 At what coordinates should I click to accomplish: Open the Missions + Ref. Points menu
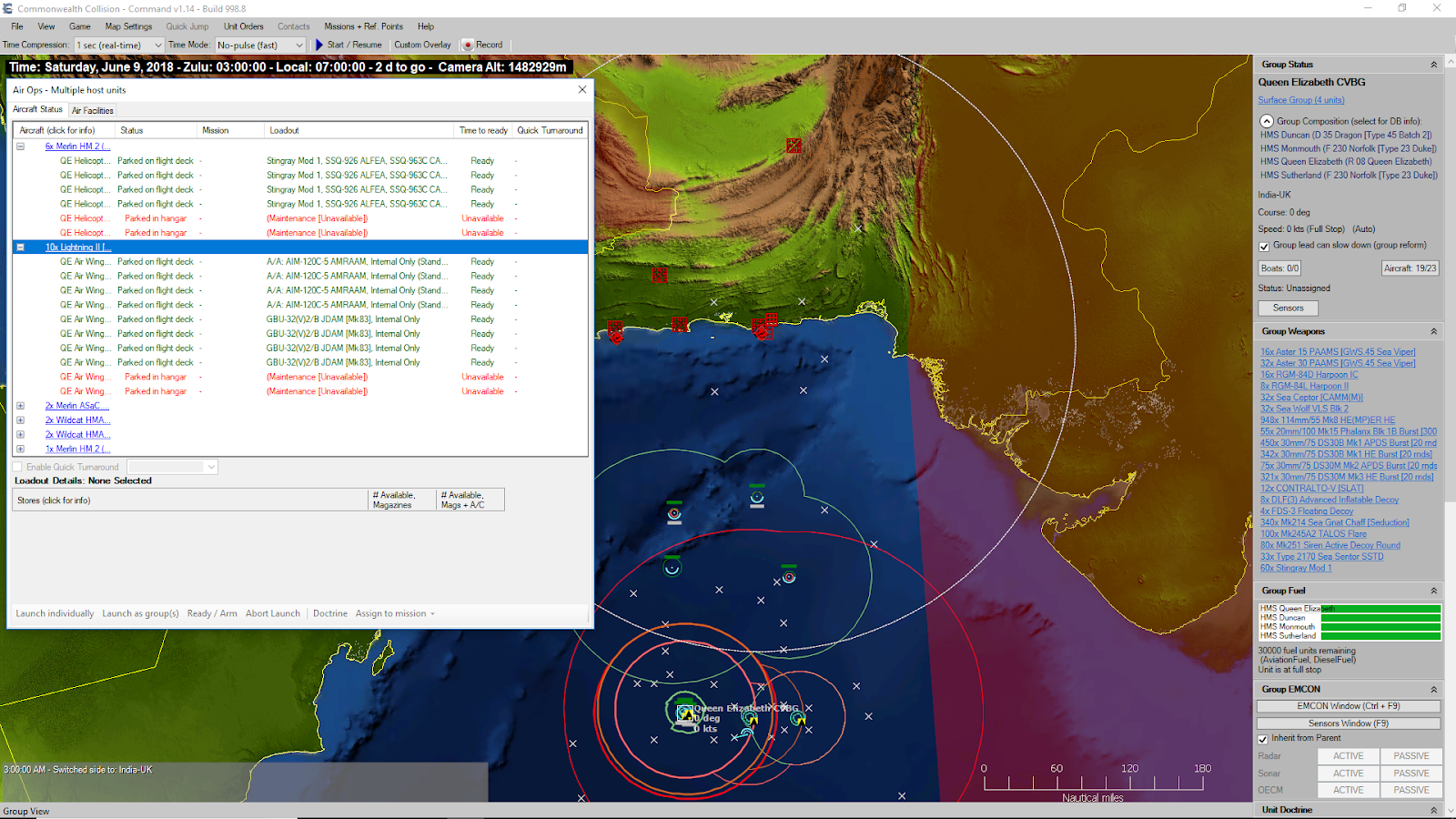tap(363, 26)
